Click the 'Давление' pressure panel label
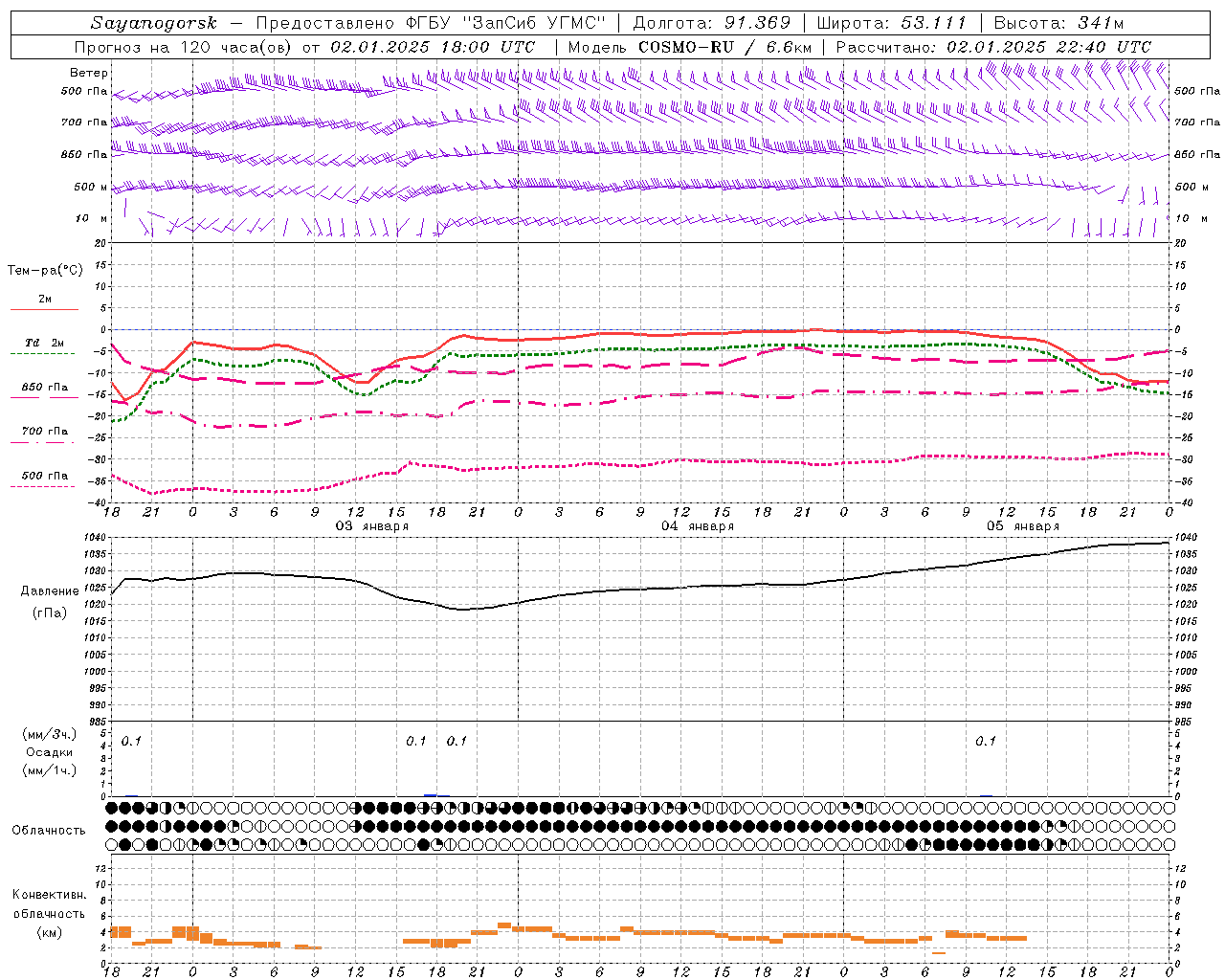The width and height of the screenshot is (1225, 980). (49, 591)
